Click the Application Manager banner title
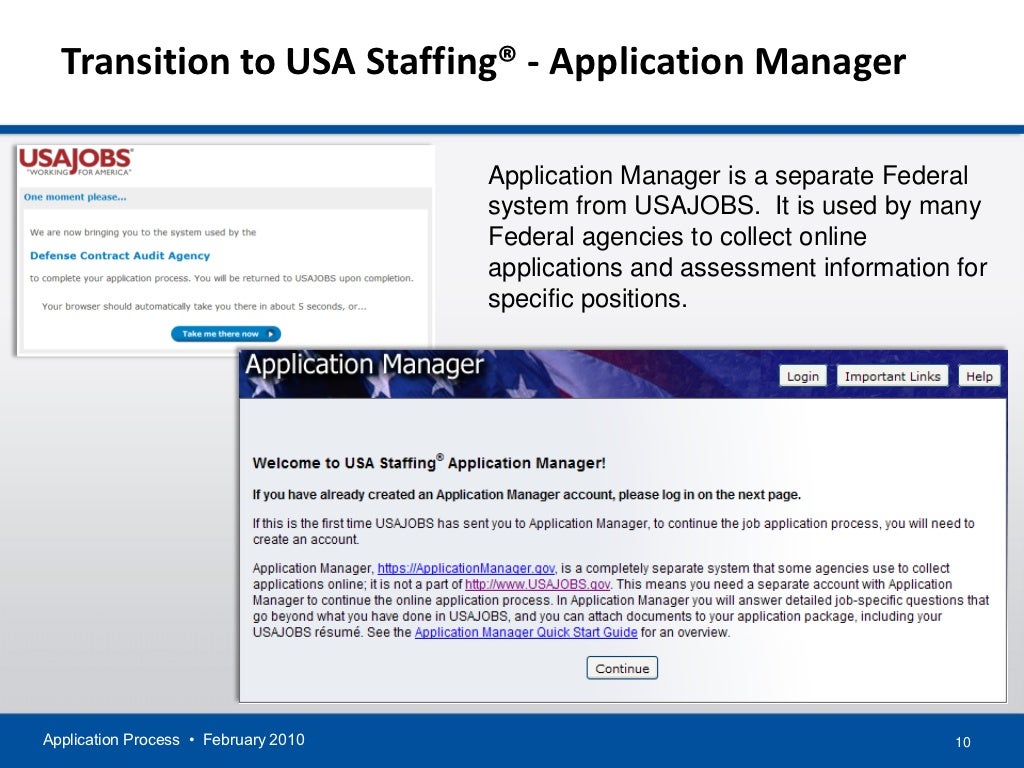The width and height of the screenshot is (1024, 768). pyautogui.click(x=364, y=364)
